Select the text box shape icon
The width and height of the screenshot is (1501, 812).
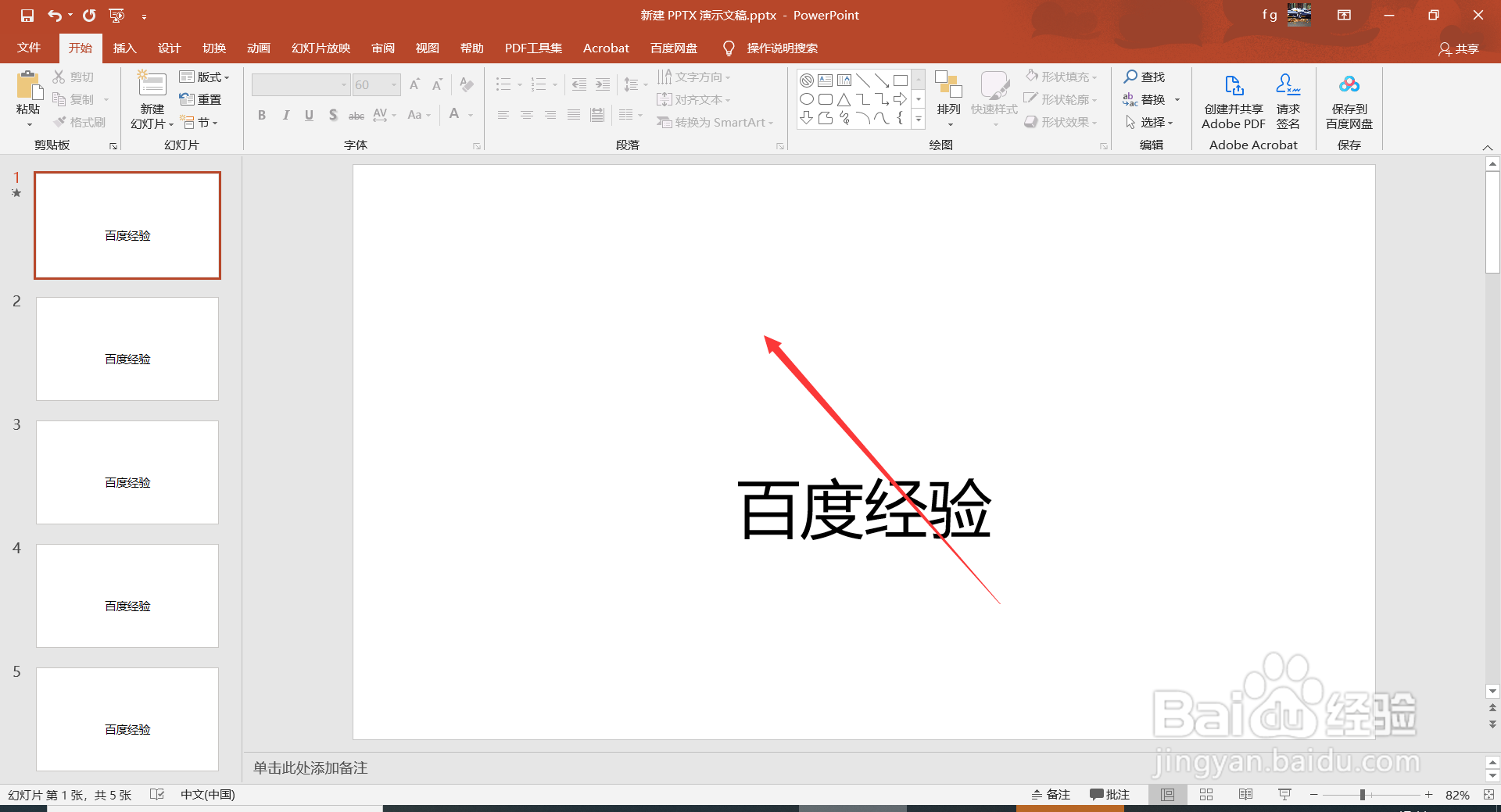pos(826,80)
